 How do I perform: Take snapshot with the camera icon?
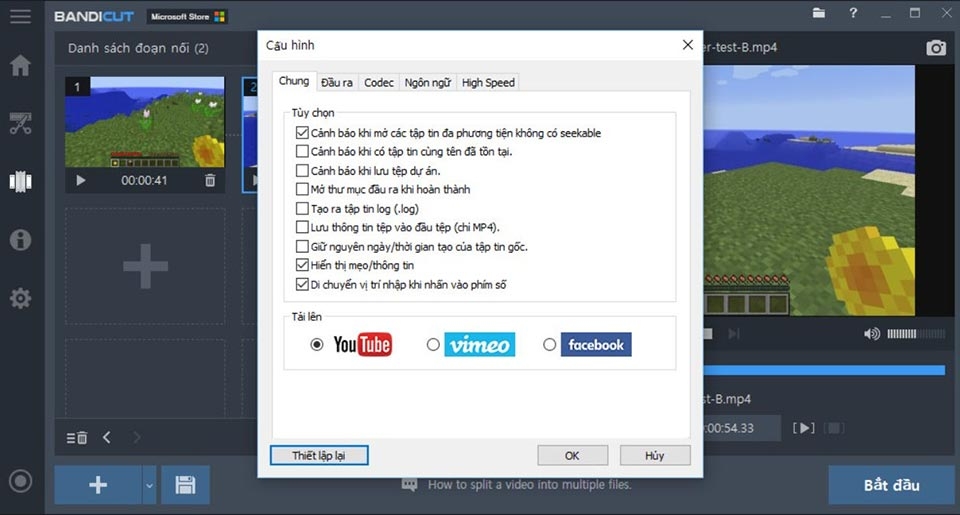coord(936,48)
